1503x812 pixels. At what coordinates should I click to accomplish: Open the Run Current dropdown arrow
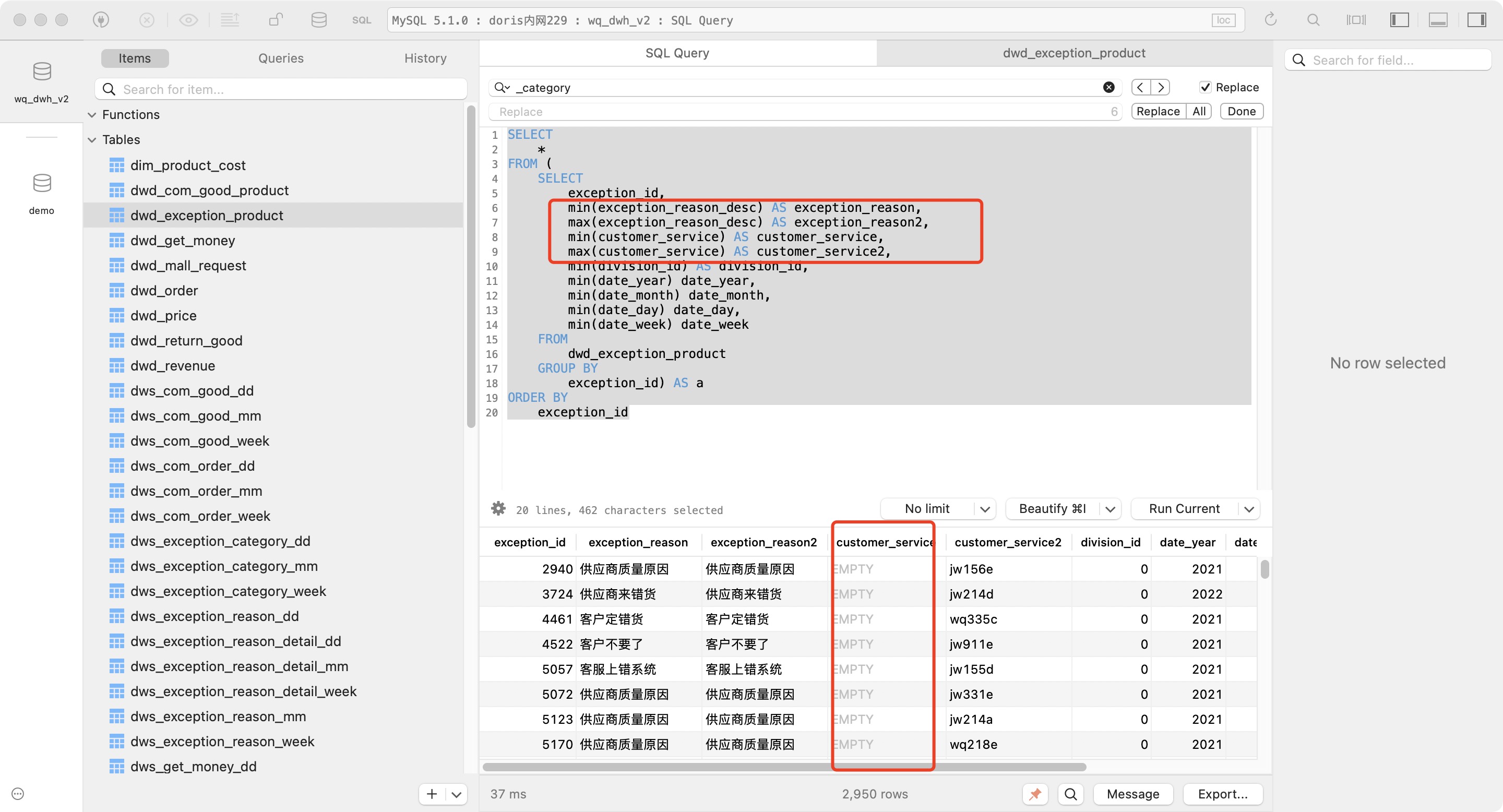[x=1249, y=509]
